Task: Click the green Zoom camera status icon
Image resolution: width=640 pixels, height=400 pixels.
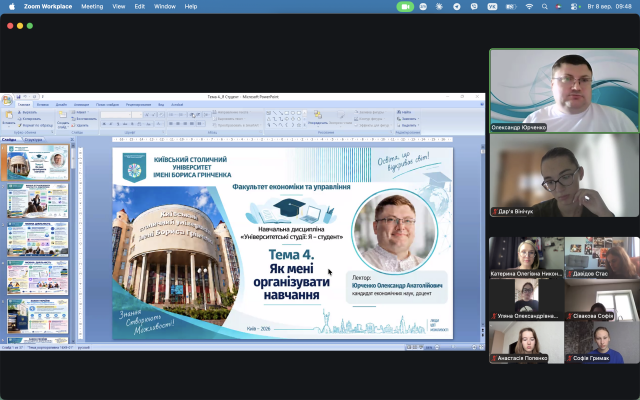Action: pyautogui.click(x=405, y=7)
